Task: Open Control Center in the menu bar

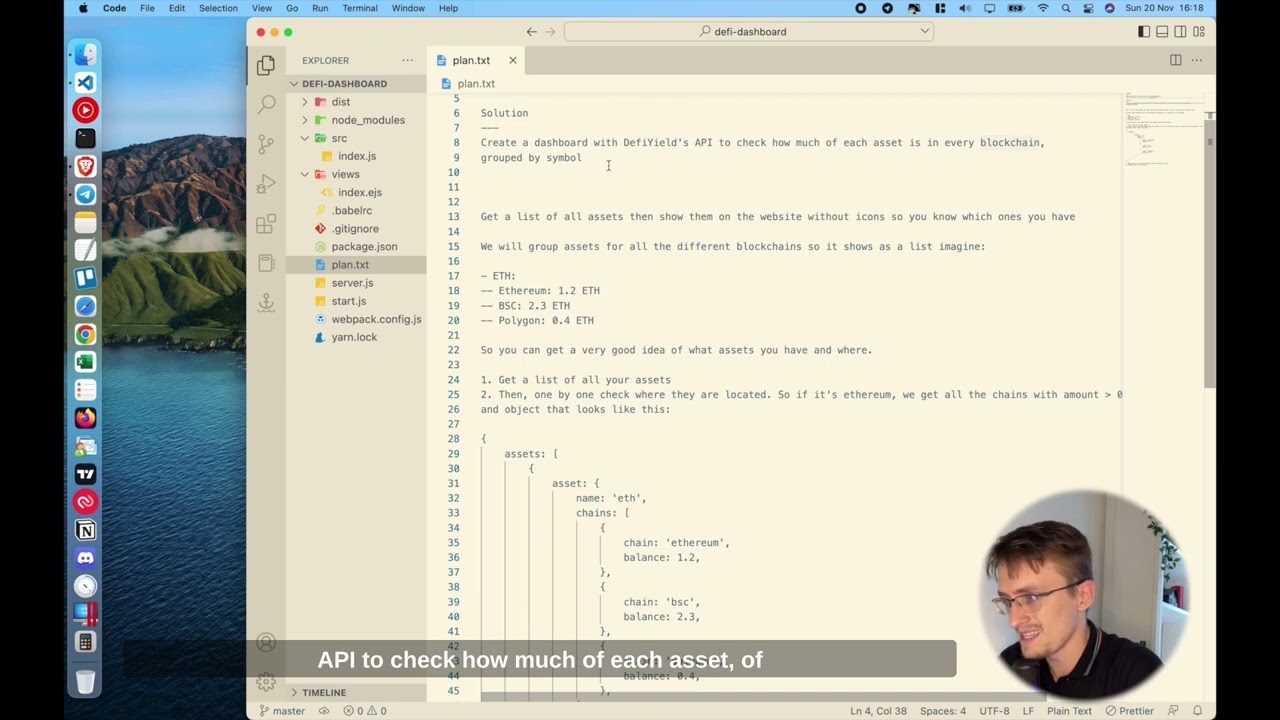Action: [x=1088, y=8]
